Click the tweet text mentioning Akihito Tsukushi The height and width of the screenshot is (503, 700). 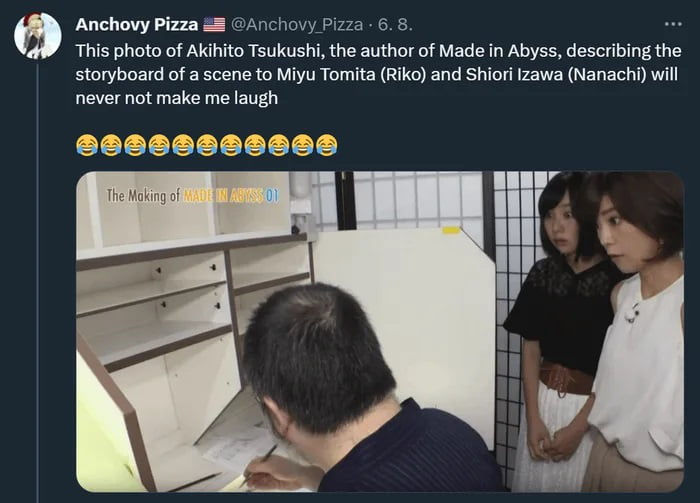point(379,74)
